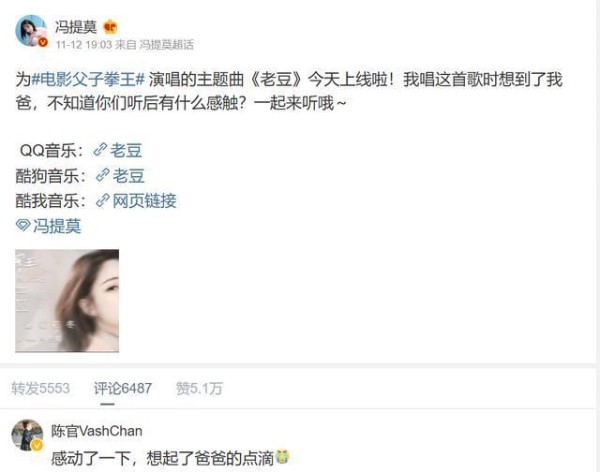Open the 冯提莫 super-topic link below the links
The width and height of the screenshot is (600, 472).
[49, 225]
